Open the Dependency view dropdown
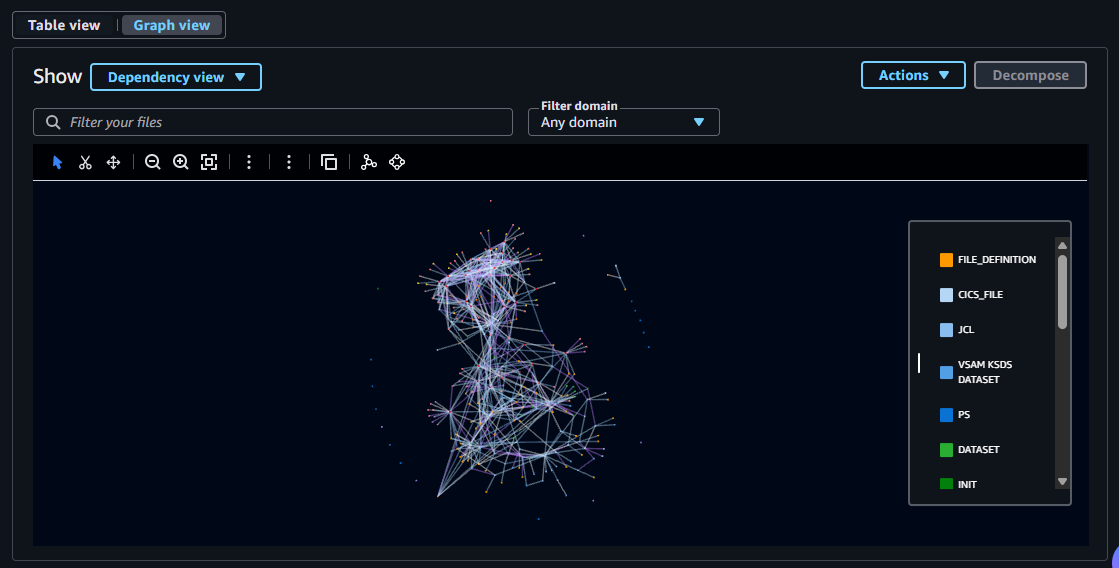 [x=176, y=77]
